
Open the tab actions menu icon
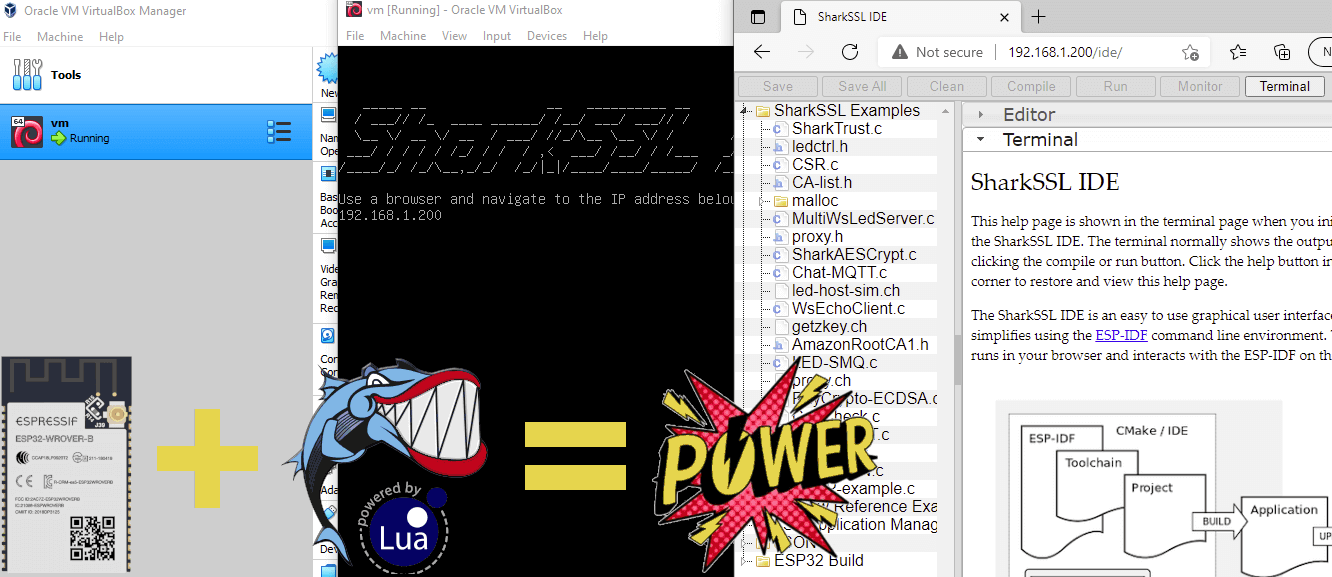pos(757,17)
